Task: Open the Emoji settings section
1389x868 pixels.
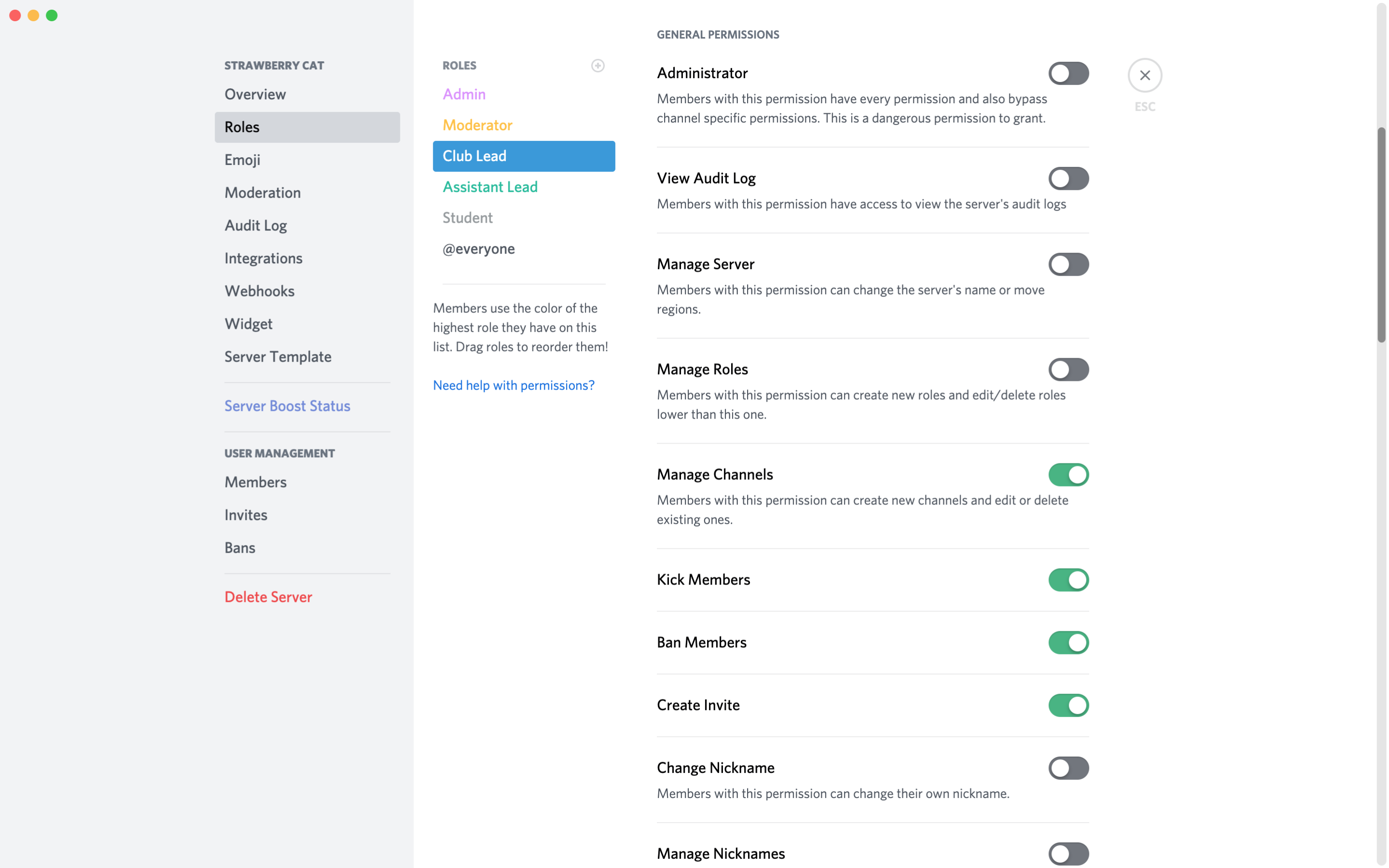Action: [x=242, y=159]
